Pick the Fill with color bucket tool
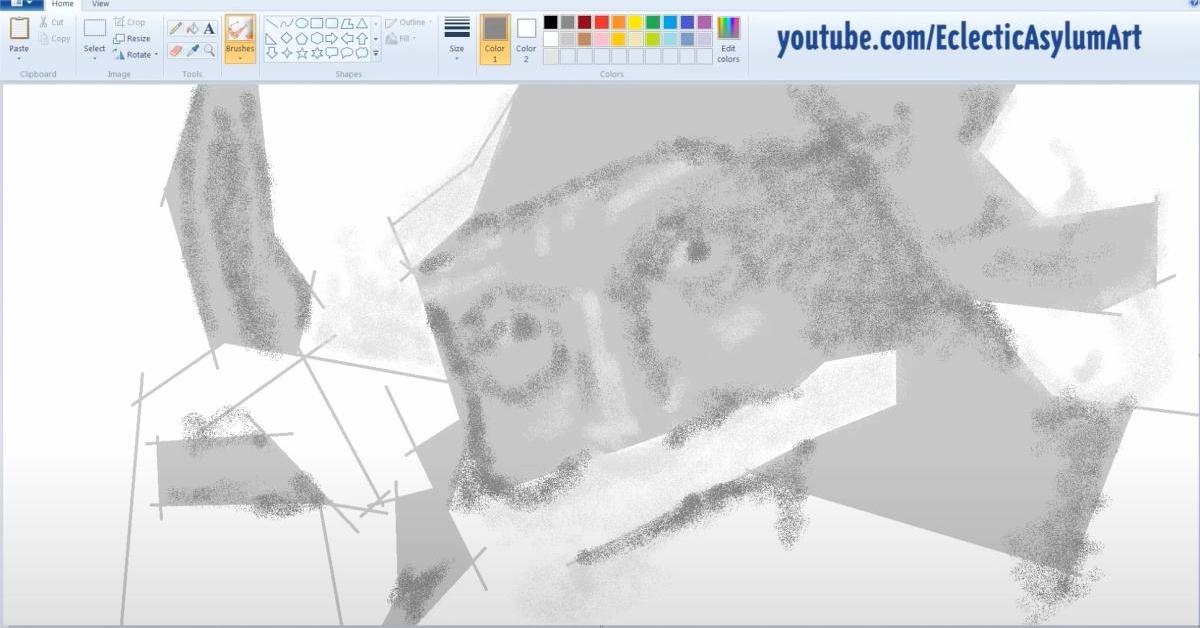The width and height of the screenshot is (1200, 628). coord(192,28)
